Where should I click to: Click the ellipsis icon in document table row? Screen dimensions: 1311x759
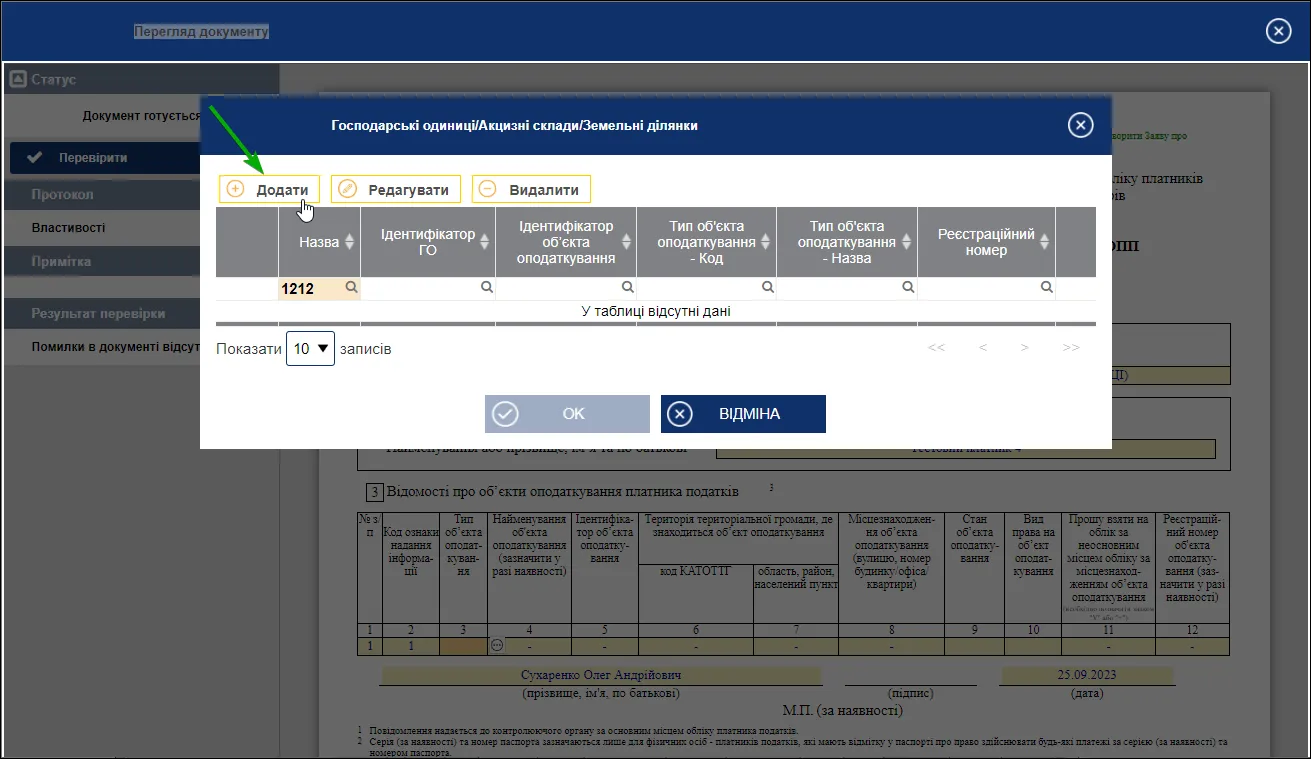click(497, 646)
